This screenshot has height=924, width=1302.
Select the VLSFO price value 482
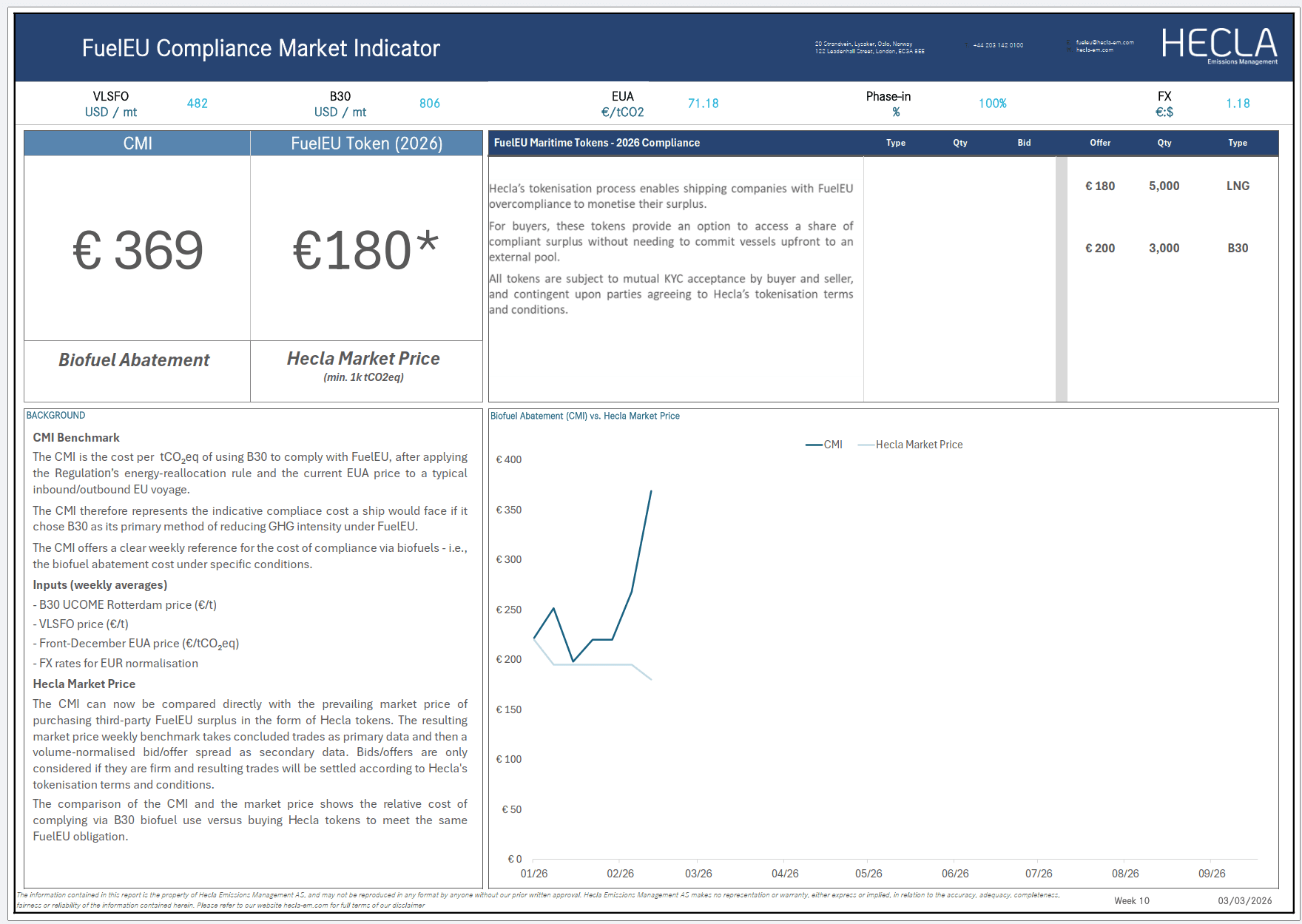197,104
